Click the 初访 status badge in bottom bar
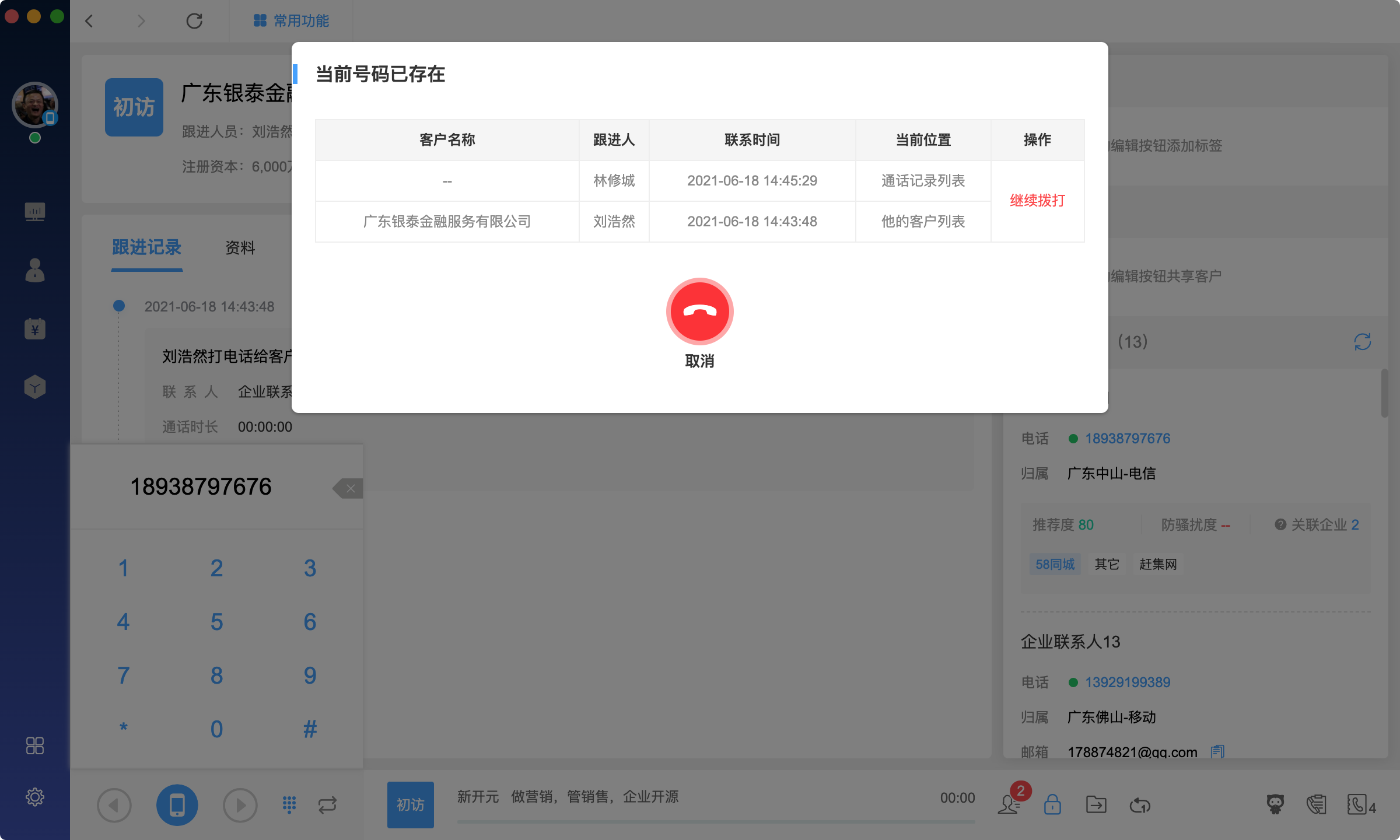1400x840 pixels. [411, 805]
